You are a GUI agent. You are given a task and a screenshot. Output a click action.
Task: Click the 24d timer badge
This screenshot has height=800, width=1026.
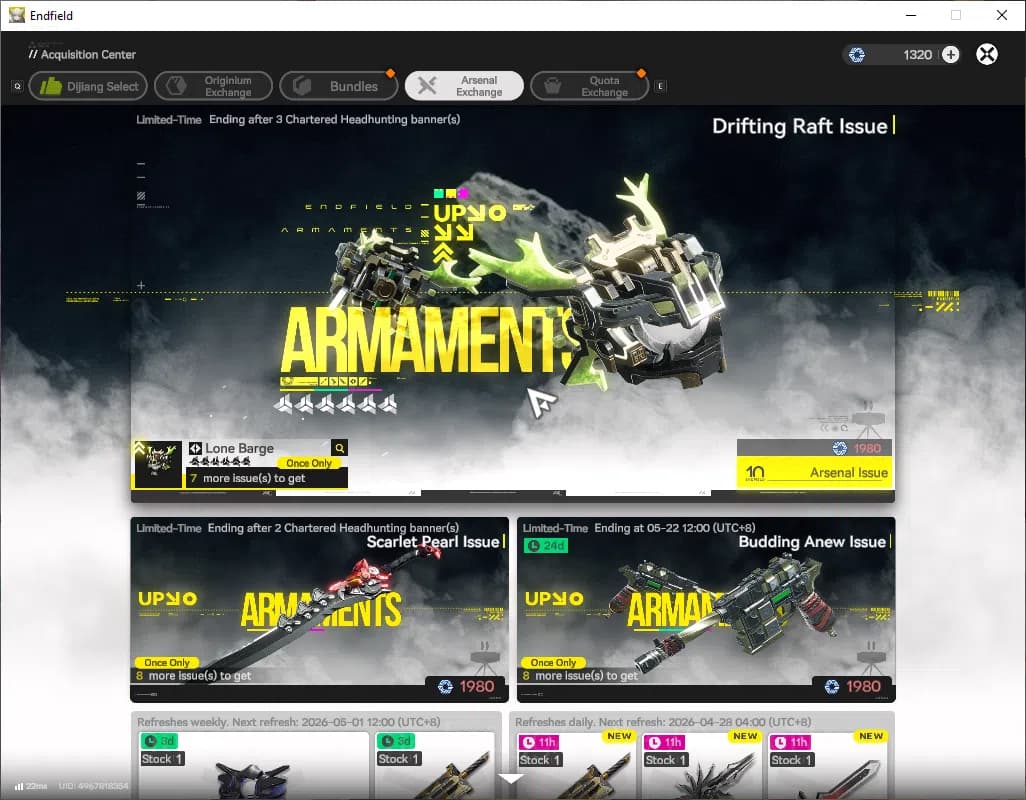[546, 546]
